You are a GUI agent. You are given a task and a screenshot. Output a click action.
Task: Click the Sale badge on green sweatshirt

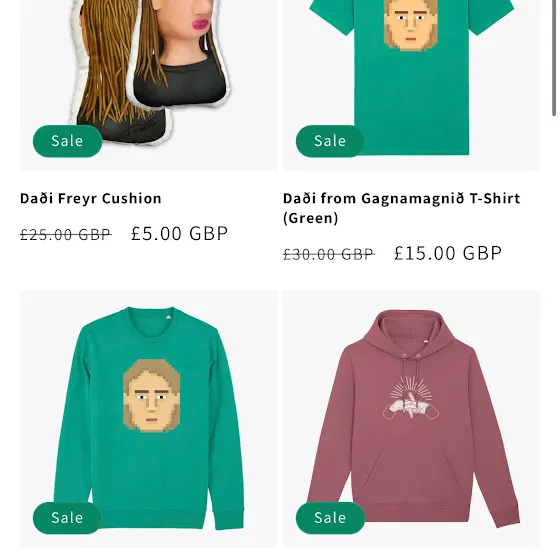(67, 518)
